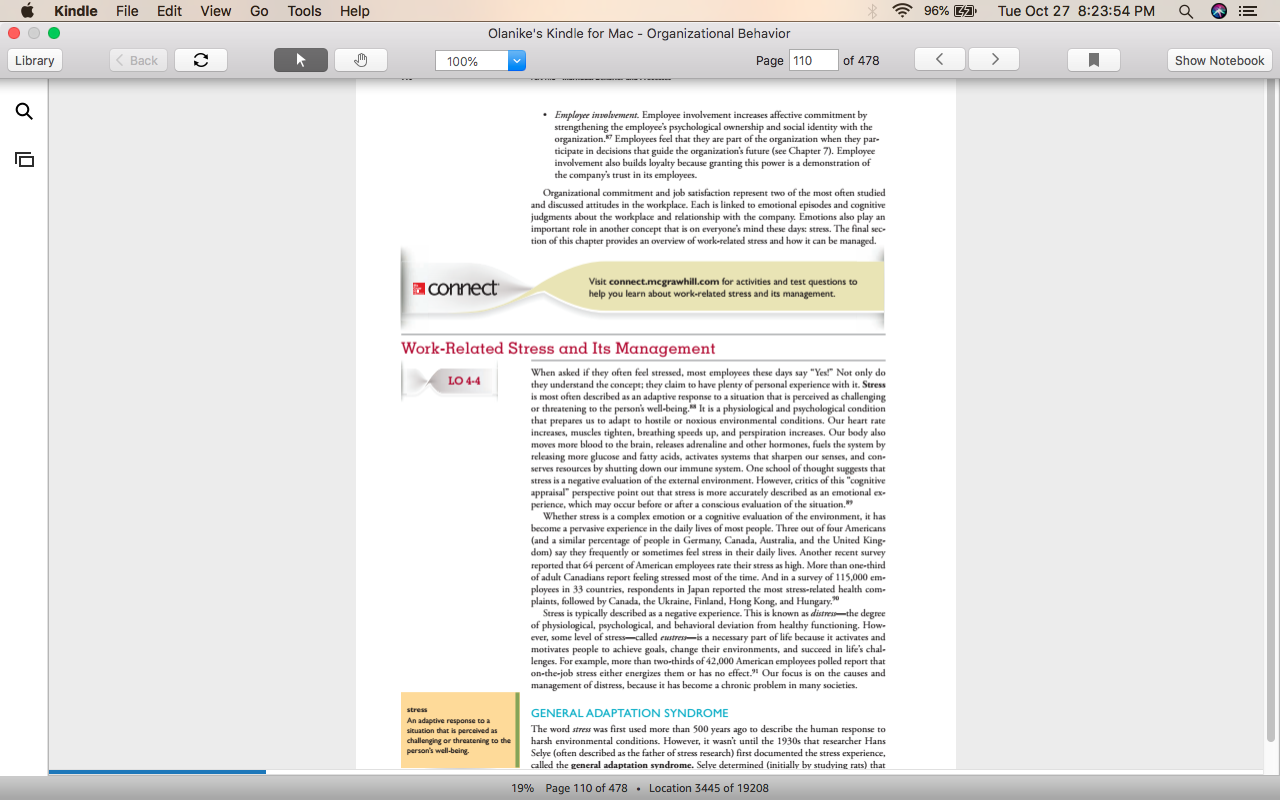The width and height of the screenshot is (1280, 800).
Task: Click the Bluetooth icon in menu bar
Action: [872, 11]
